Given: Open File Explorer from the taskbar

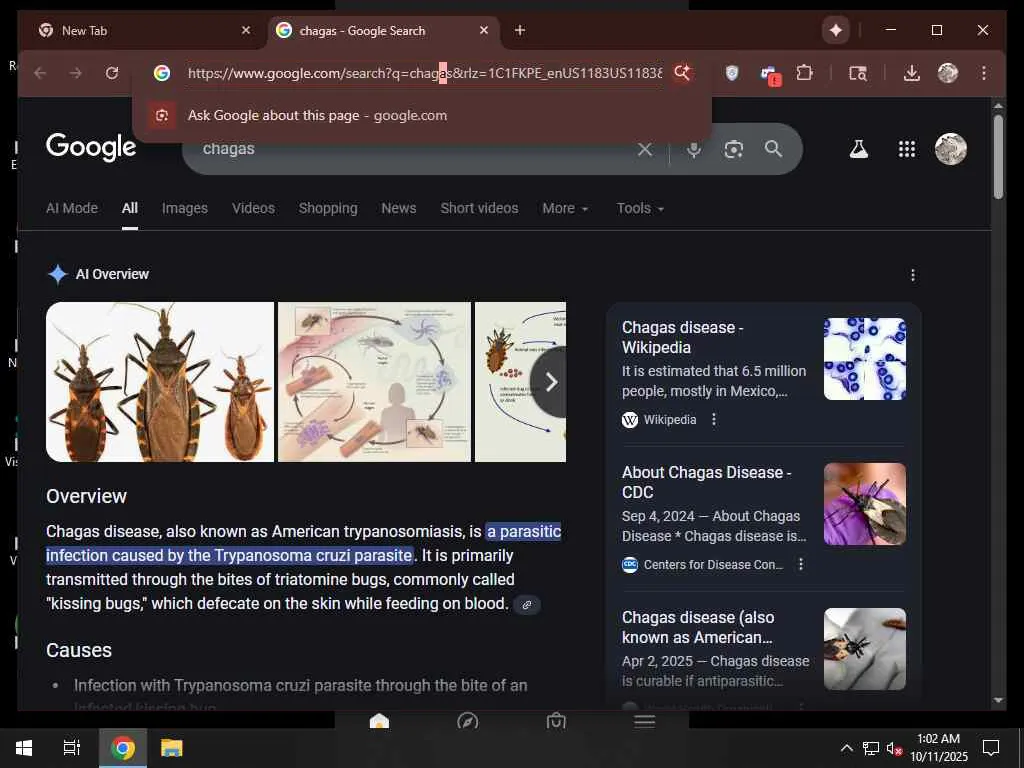Looking at the screenshot, I should point(172,748).
